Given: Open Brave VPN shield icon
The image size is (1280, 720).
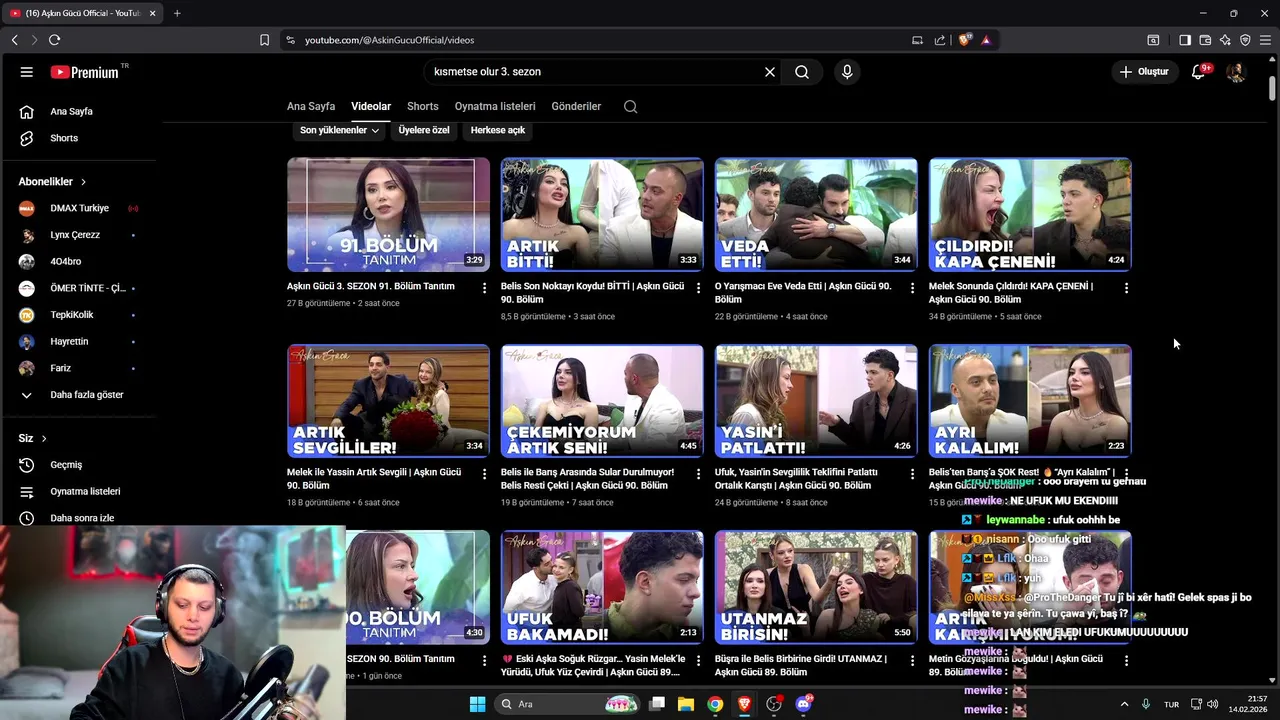Looking at the screenshot, I should [x=1245, y=40].
